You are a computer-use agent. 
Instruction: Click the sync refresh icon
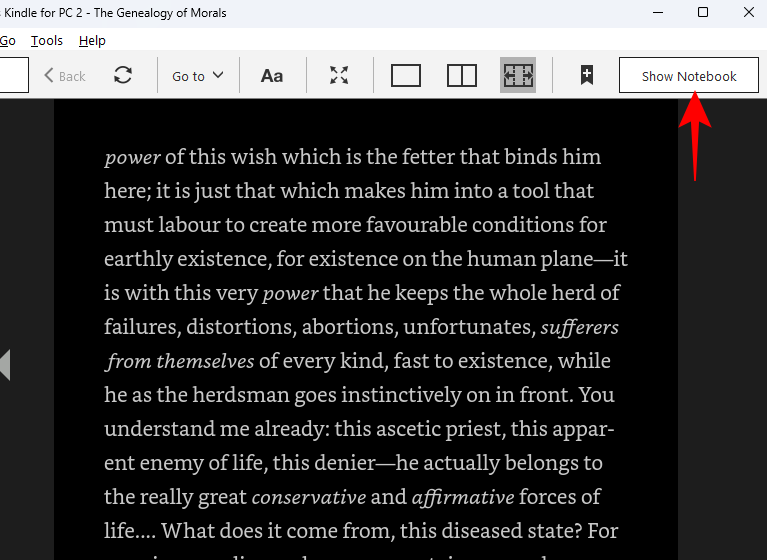click(123, 76)
